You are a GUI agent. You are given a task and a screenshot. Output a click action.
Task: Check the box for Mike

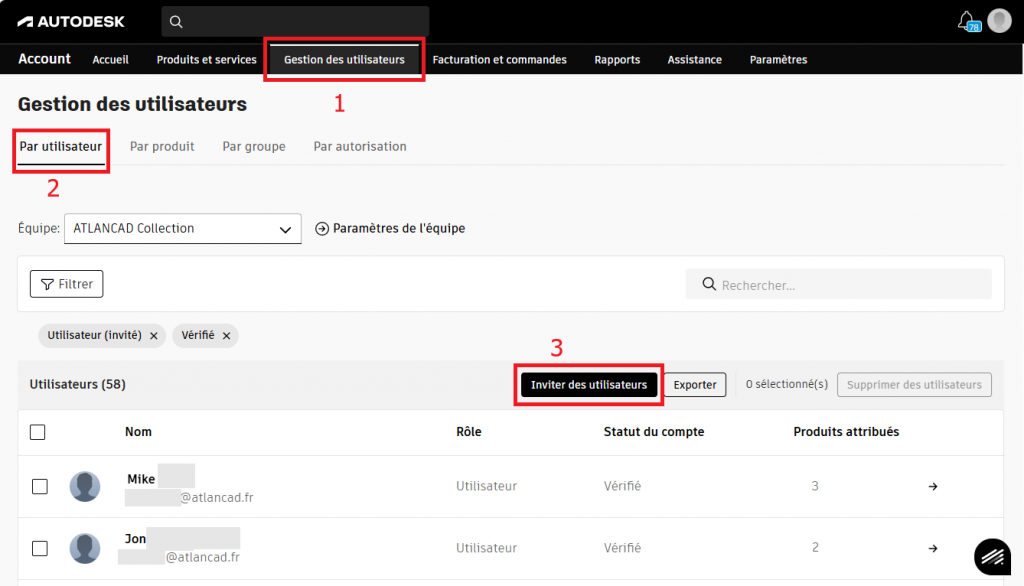pos(40,487)
